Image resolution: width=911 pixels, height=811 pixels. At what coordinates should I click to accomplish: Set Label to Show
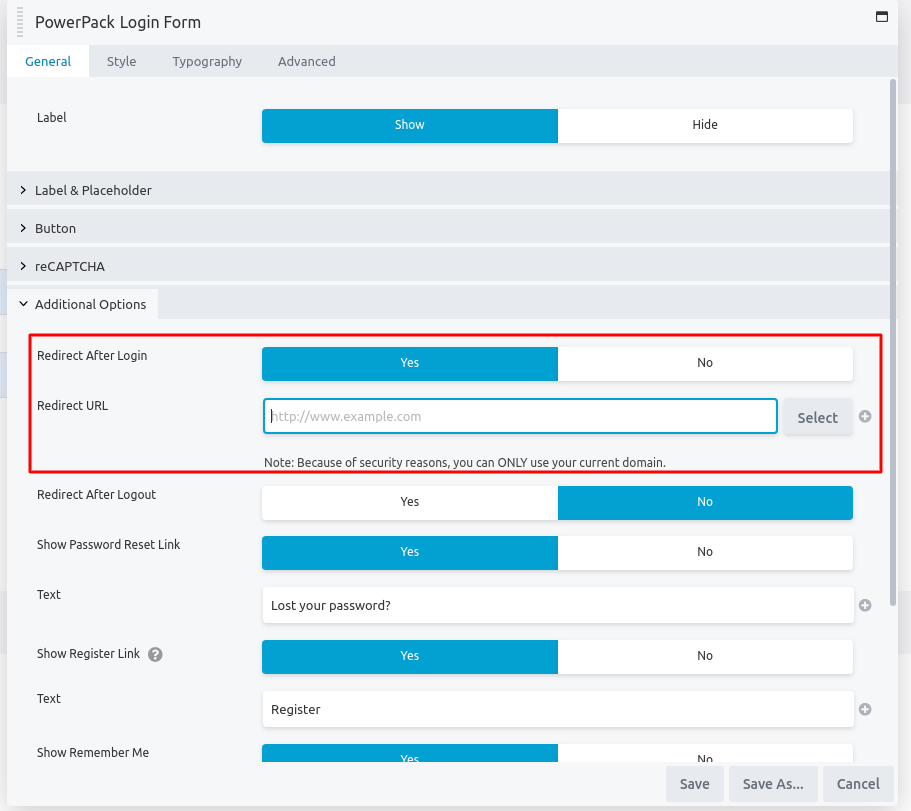pyautogui.click(x=410, y=125)
